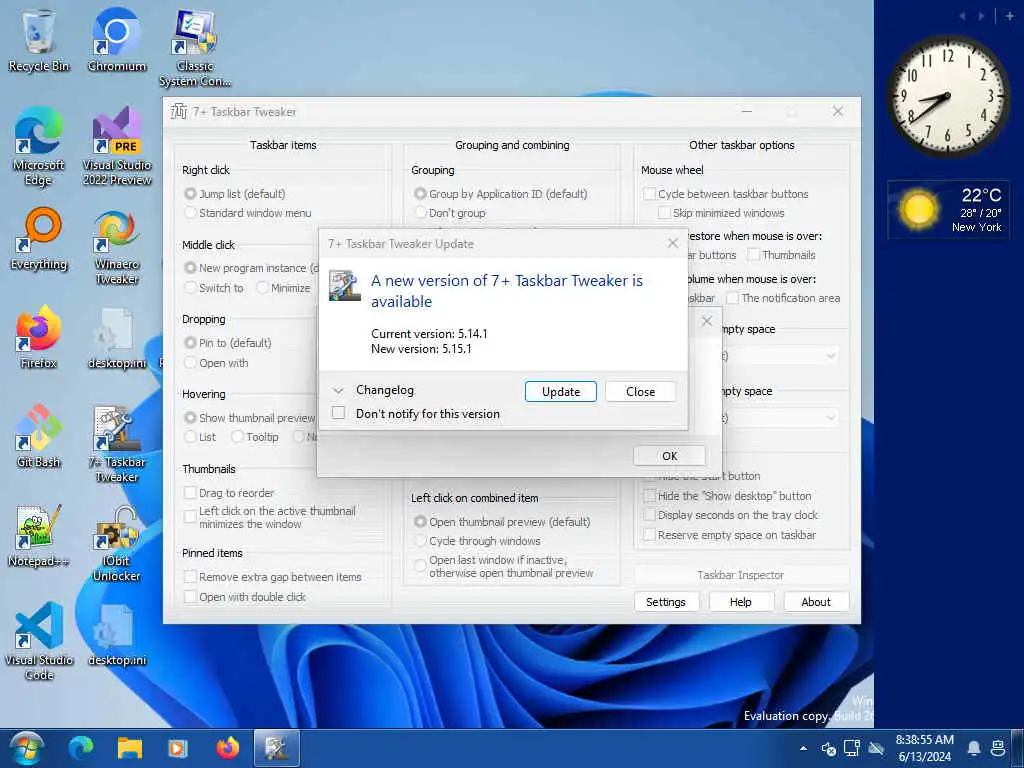The width and height of the screenshot is (1024, 768).
Task: Select the desktop.ini file beside Visual Studio Code
Action: click(117, 635)
